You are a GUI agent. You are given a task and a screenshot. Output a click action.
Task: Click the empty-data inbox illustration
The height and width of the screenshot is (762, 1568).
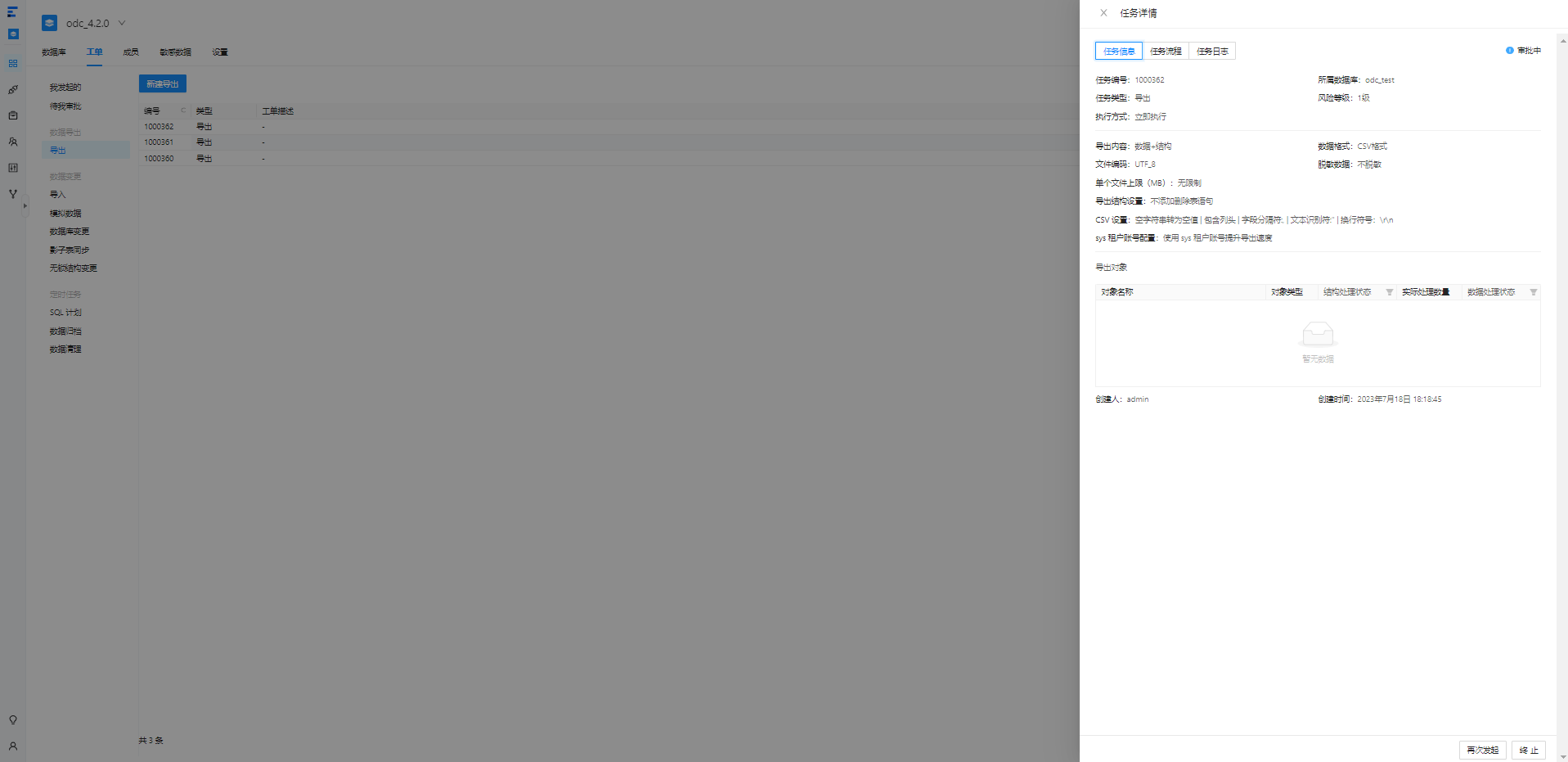(x=1318, y=335)
